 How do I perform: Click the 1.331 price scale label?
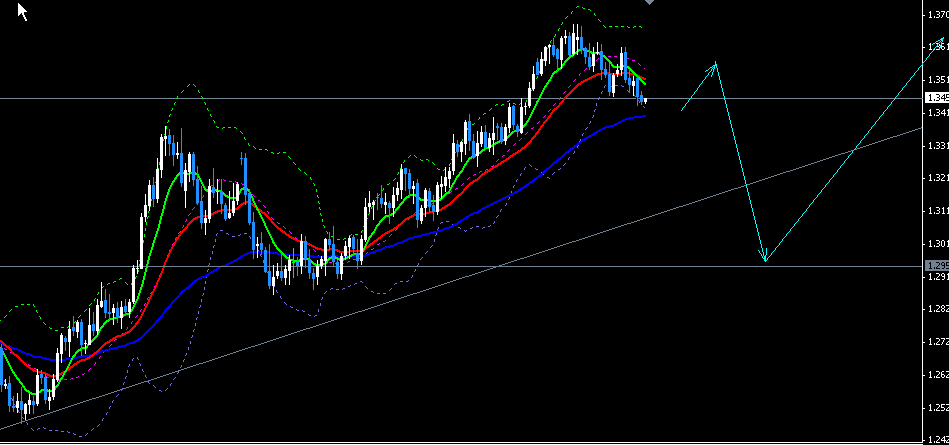point(938,145)
